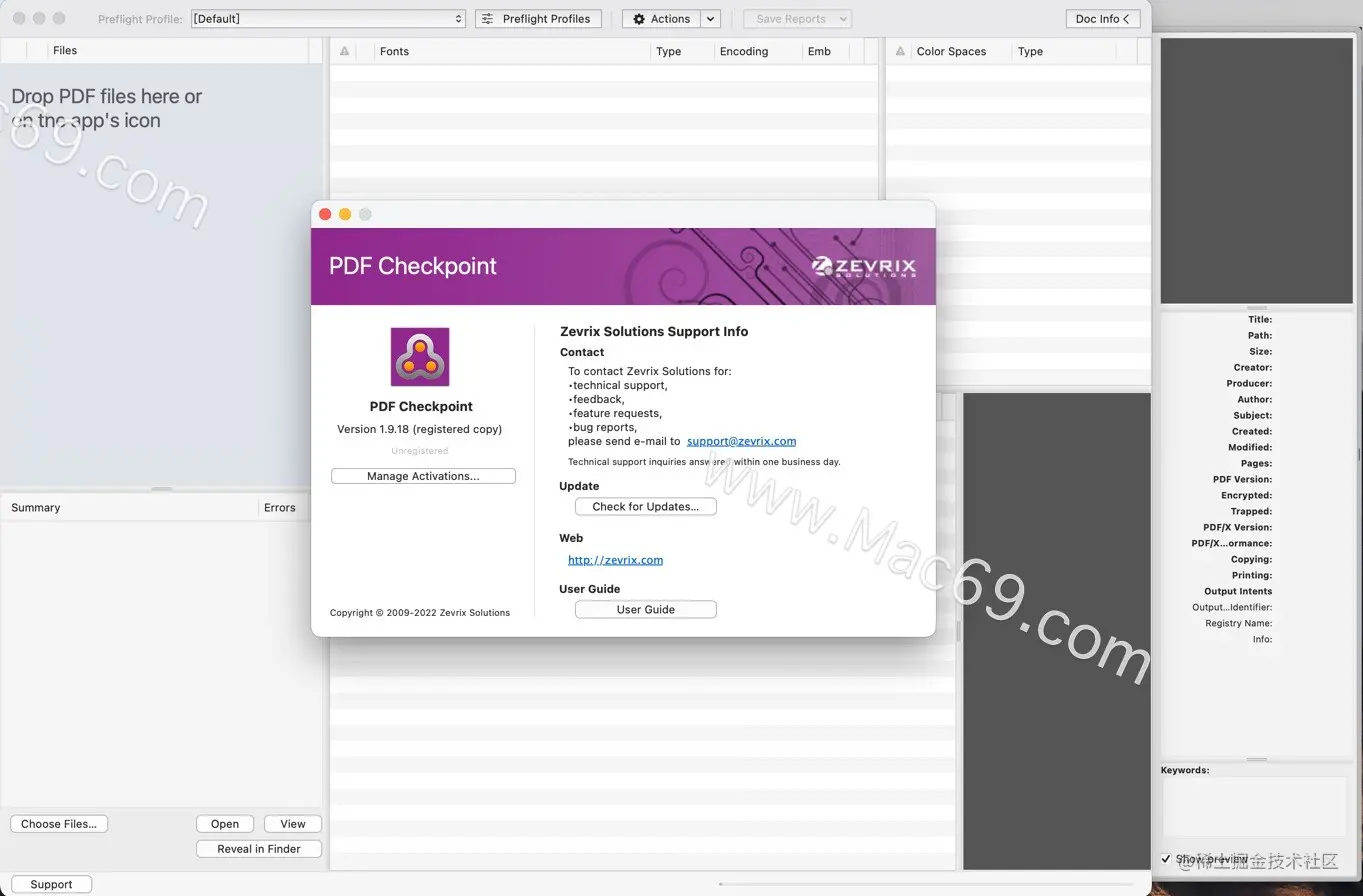
Task: Open the support@zevrix.com email link
Action: tap(741, 441)
